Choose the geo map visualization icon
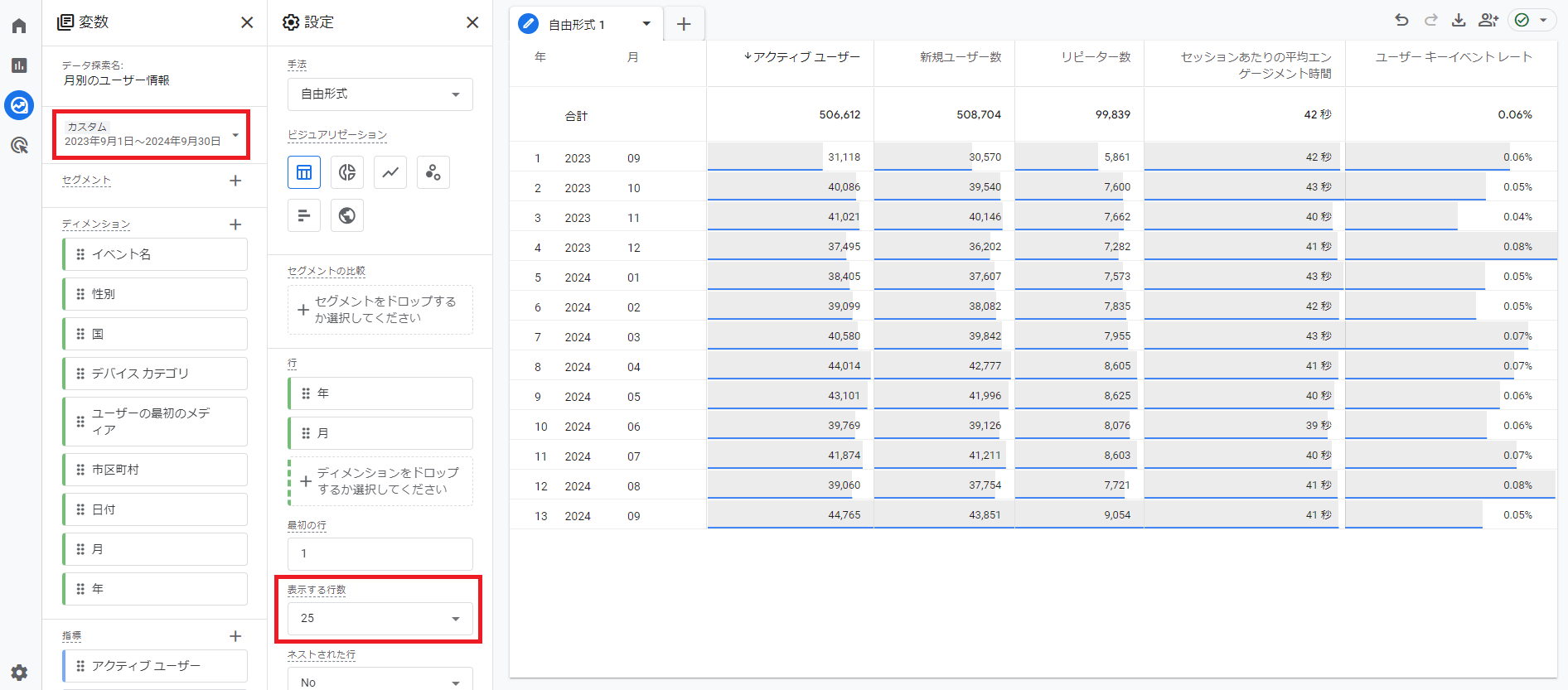1568x690 pixels. tap(347, 215)
